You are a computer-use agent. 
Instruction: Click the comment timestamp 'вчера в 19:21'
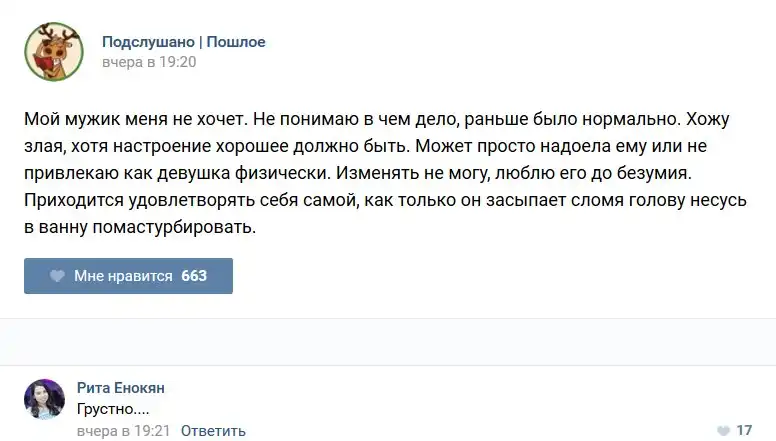click(x=124, y=431)
